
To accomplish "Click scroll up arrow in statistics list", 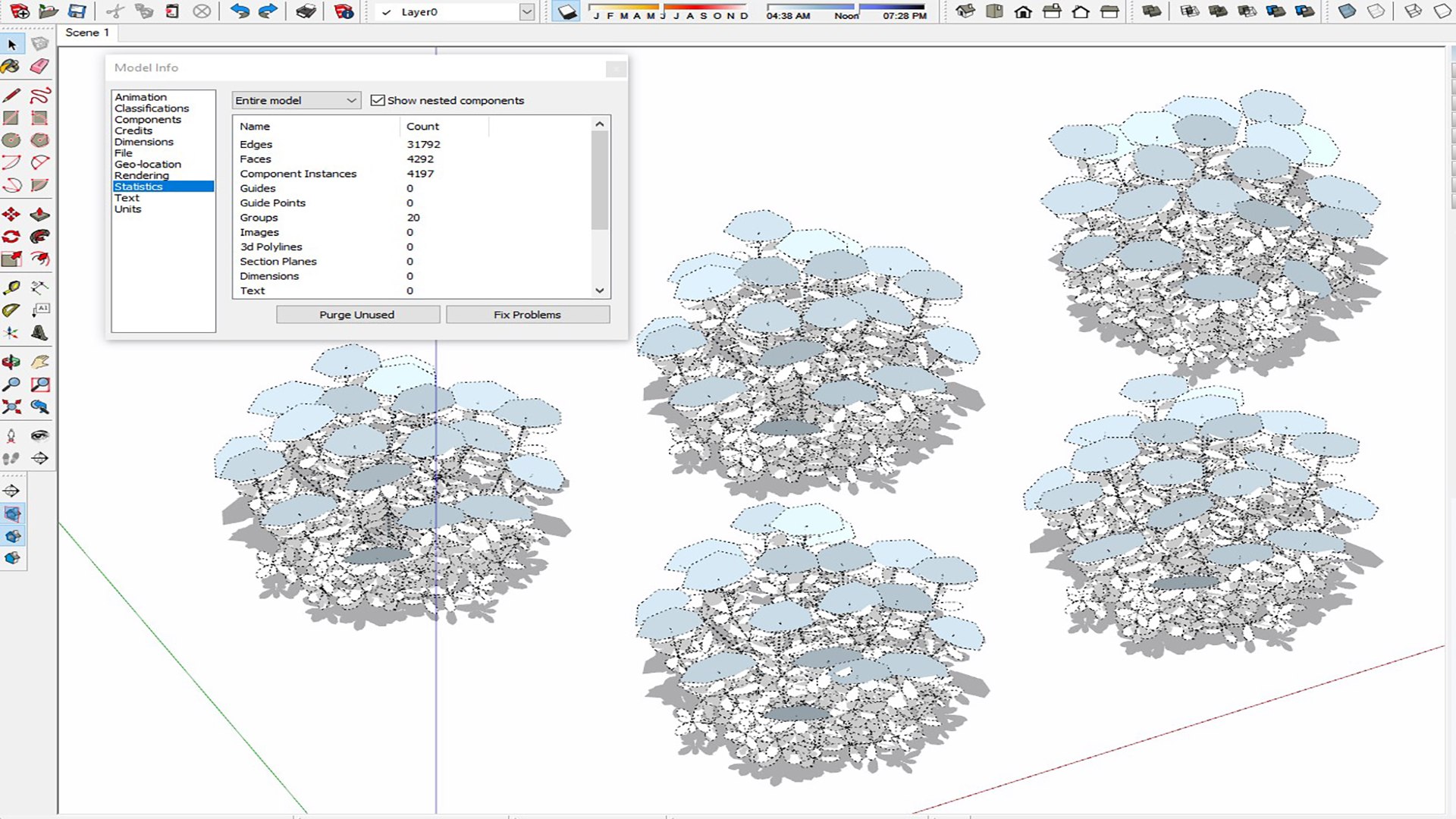I will 600,124.
